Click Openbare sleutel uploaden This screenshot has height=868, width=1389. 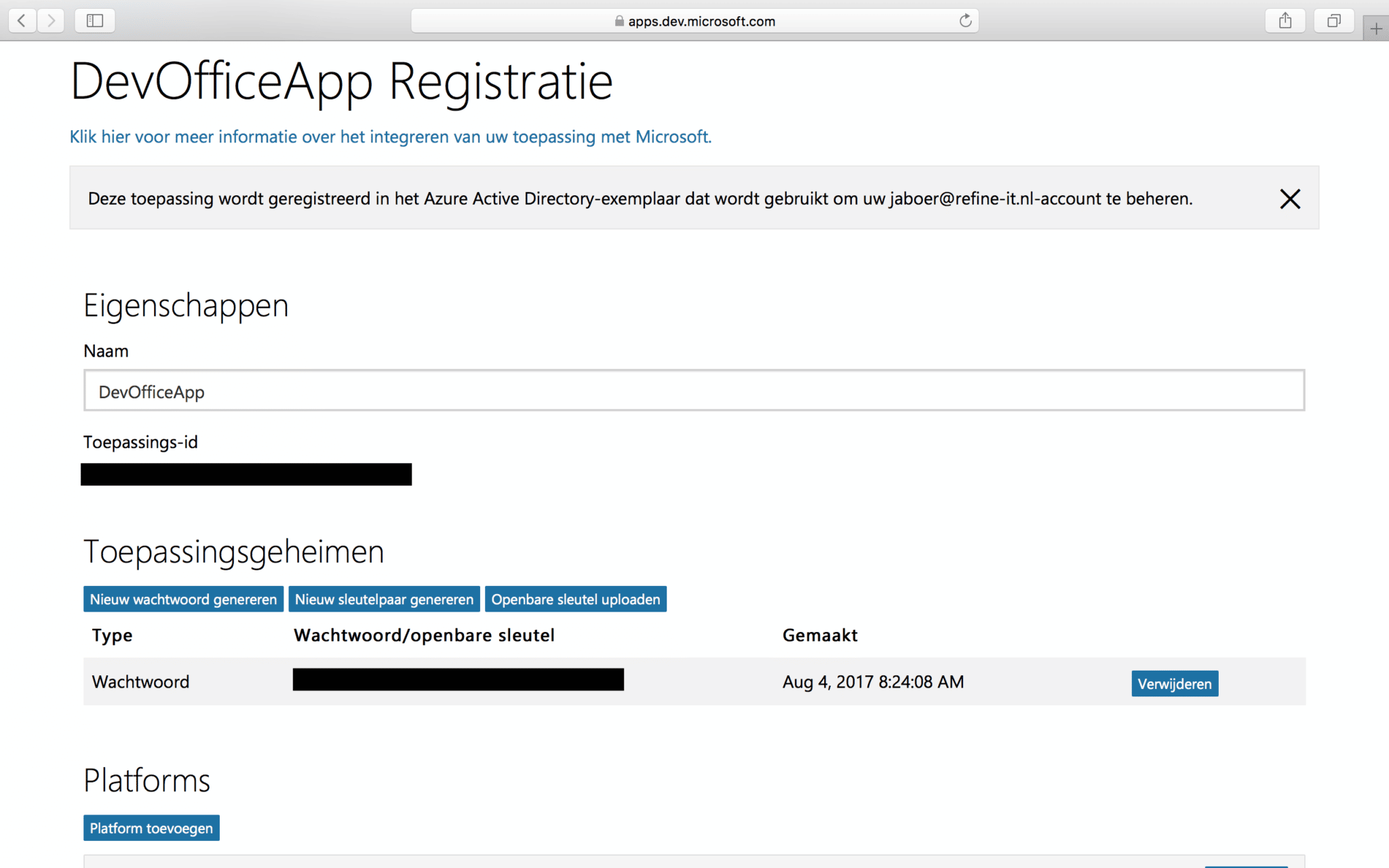point(576,599)
